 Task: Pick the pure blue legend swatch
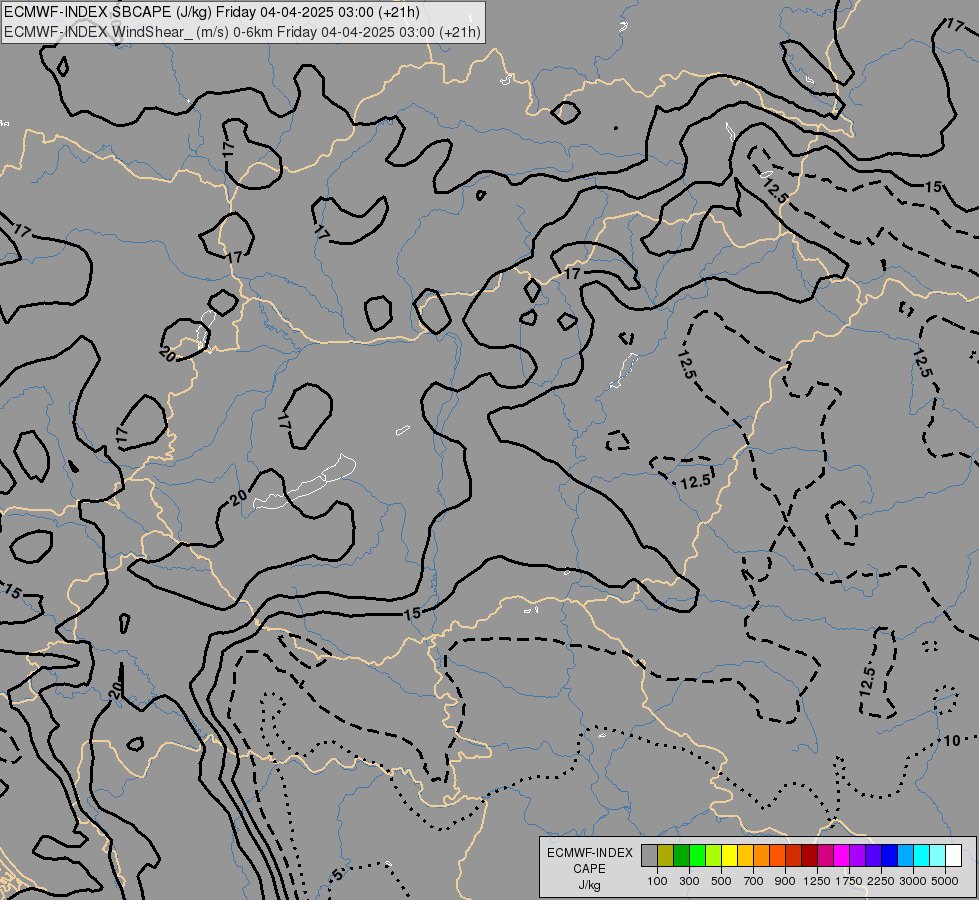point(889,855)
